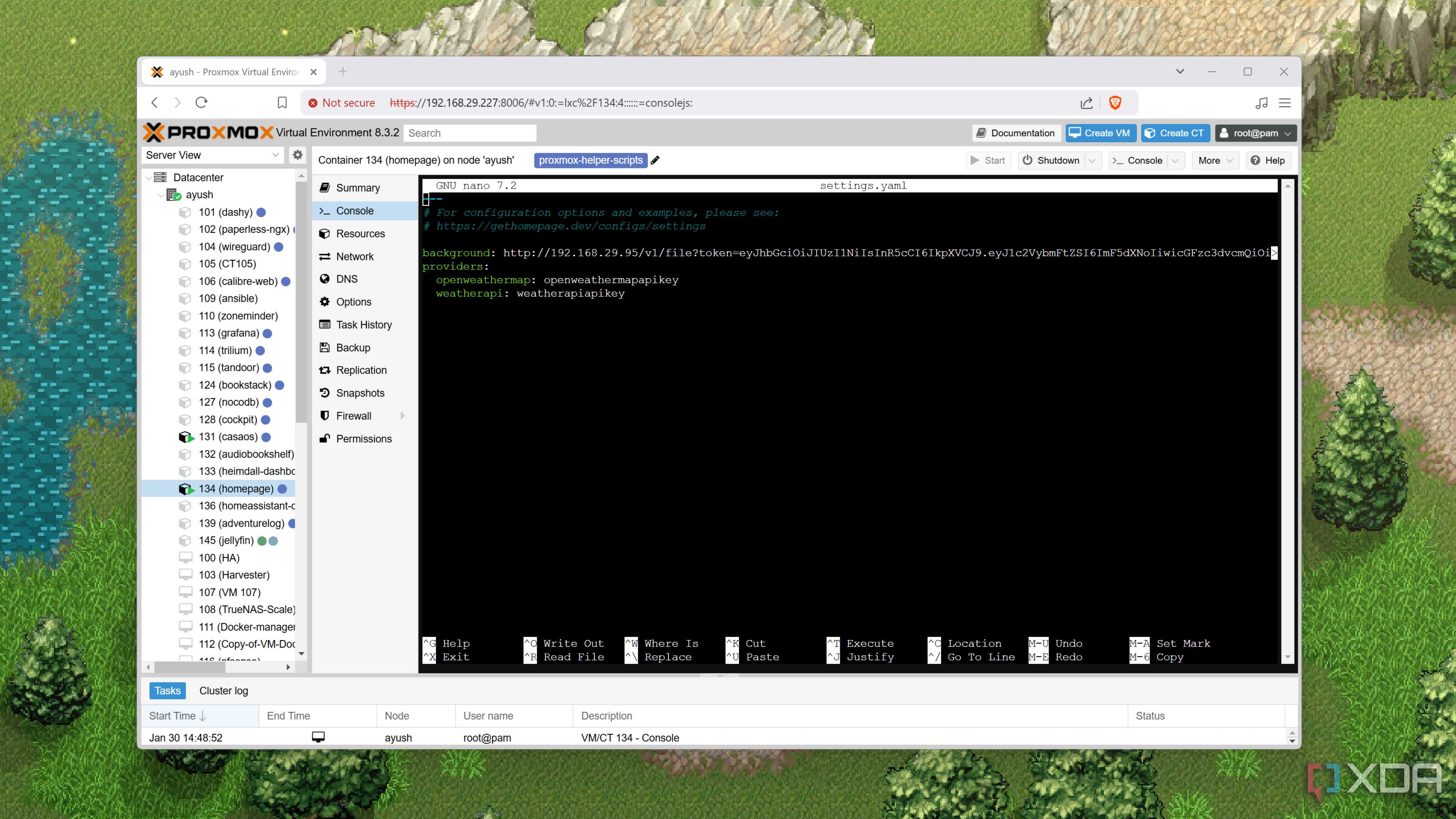Click the Status column header
The width and height of the screenshot is (1456, 819).
1206,715
